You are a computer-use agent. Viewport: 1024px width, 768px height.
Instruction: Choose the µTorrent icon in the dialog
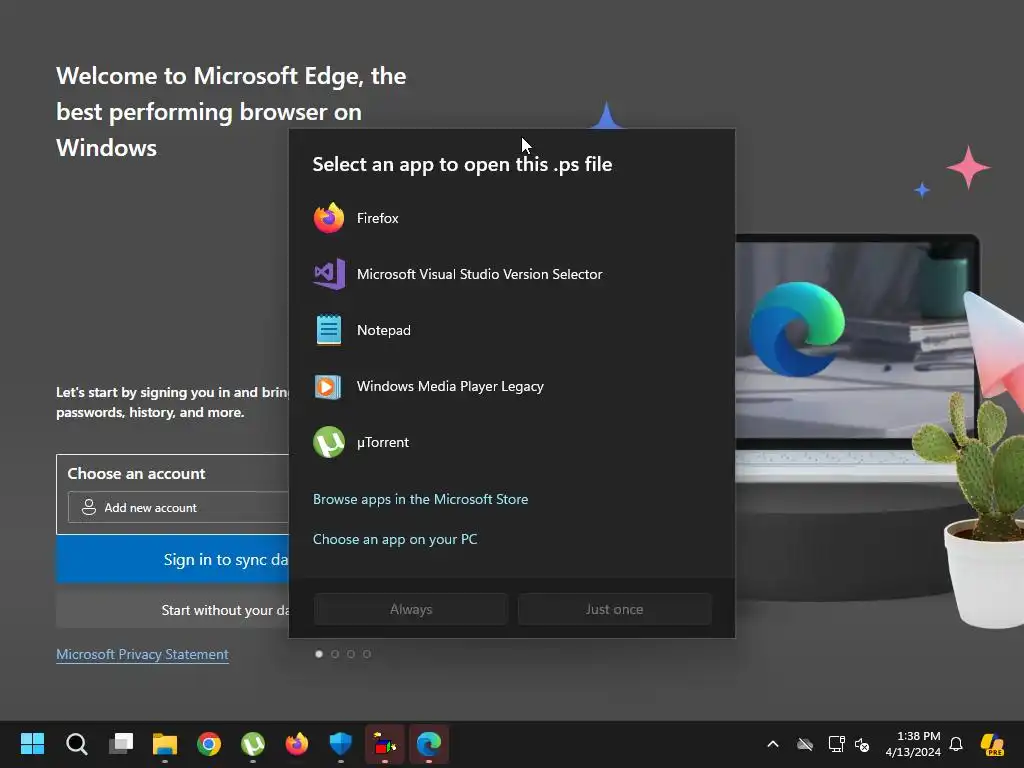(329, 442)
